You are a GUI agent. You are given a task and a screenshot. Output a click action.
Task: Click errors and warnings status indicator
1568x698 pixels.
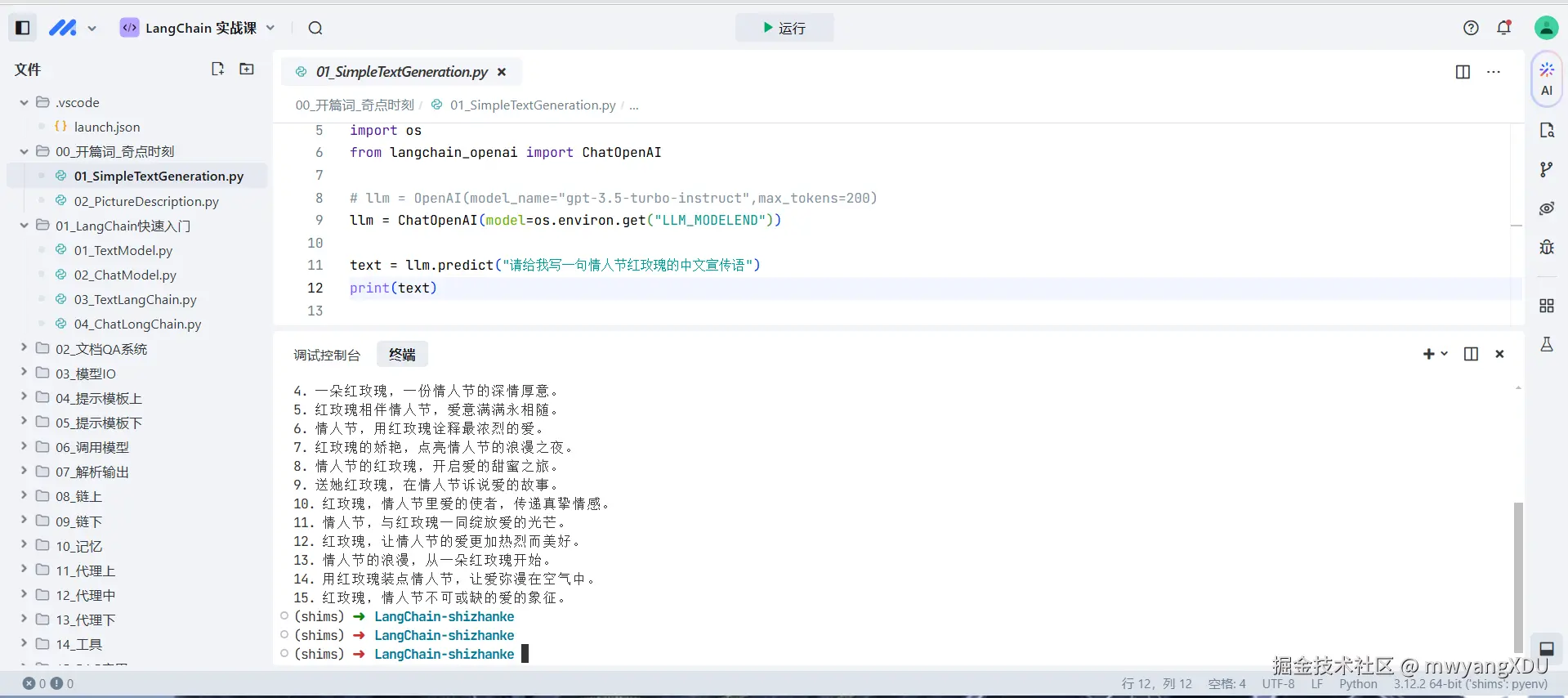click(48, 683)
